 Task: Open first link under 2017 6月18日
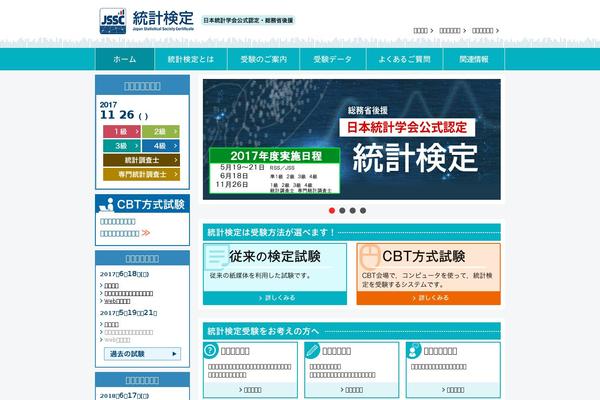111,286
